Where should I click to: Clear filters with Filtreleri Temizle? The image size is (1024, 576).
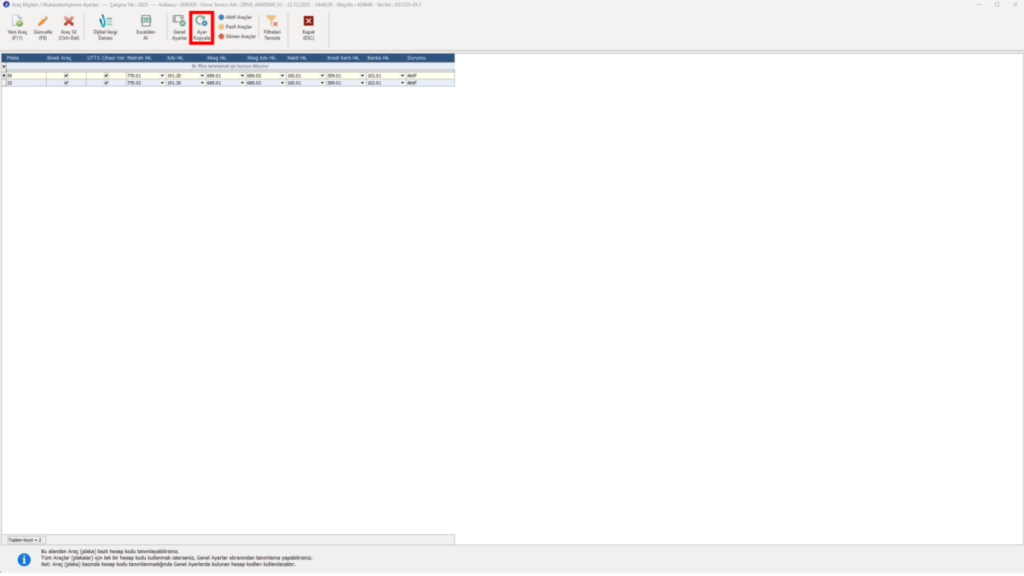pos(272,28)
